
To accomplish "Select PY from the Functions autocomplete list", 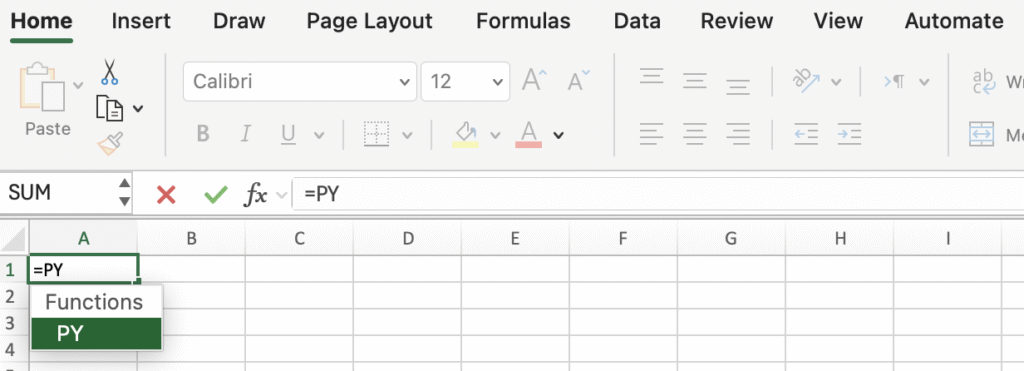I will coord(96,334).
